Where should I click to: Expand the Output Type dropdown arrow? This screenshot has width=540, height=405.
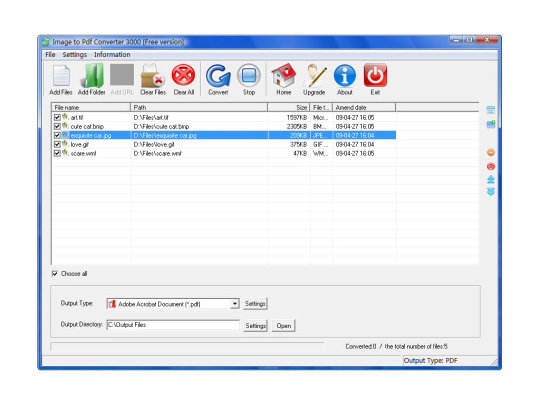(235, 304)
